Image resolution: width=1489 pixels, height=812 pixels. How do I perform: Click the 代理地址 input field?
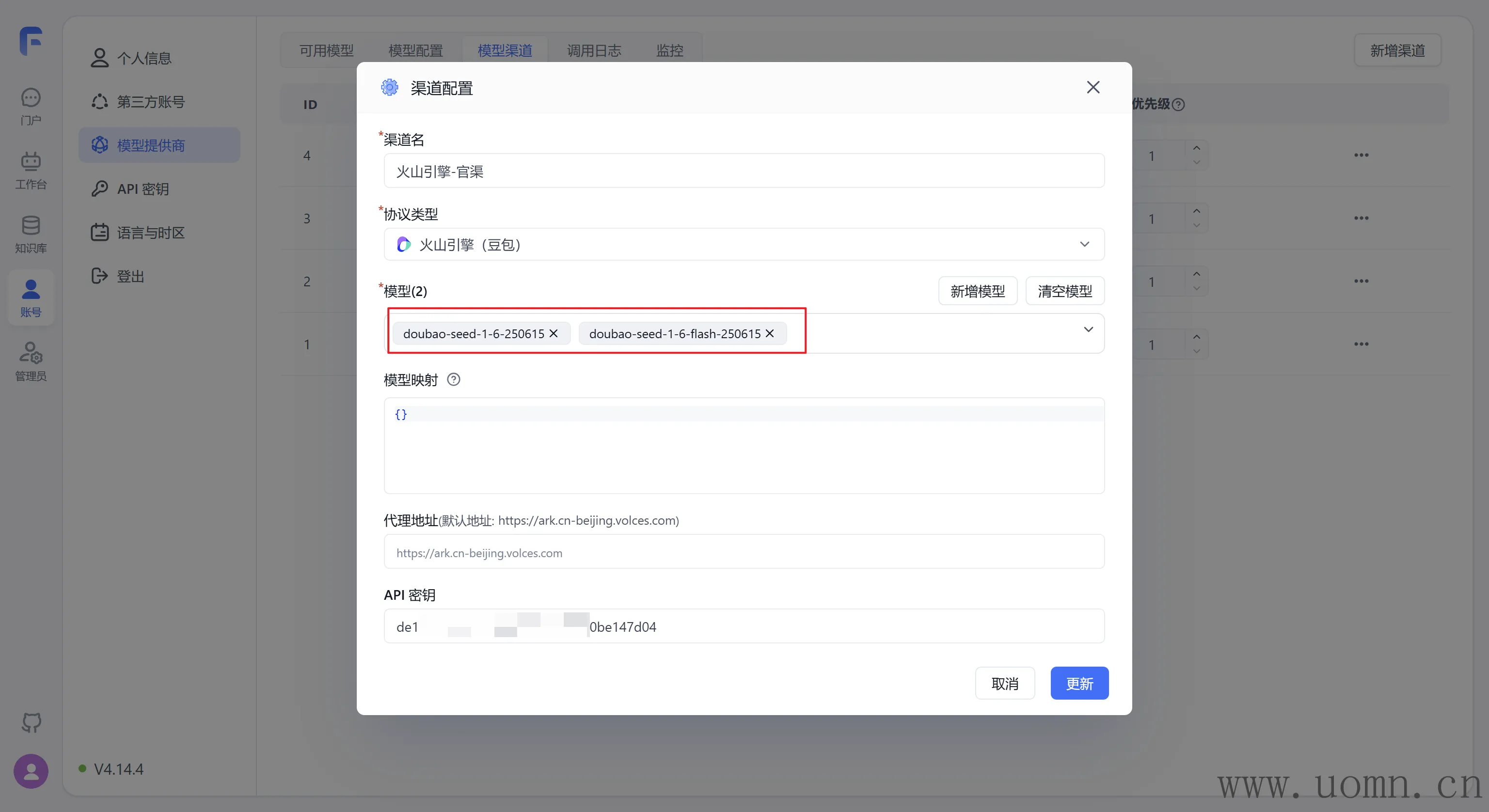point(744,552)
